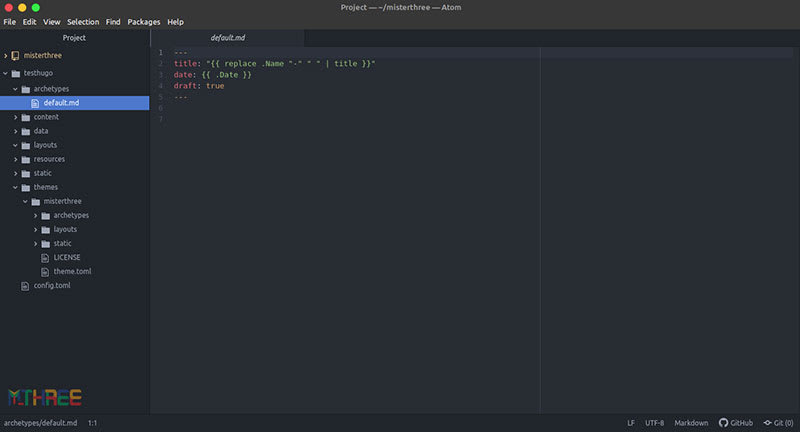The image size is (800, 432).
Task: Change the Markdown grammar selector
Action: (691, 423)
